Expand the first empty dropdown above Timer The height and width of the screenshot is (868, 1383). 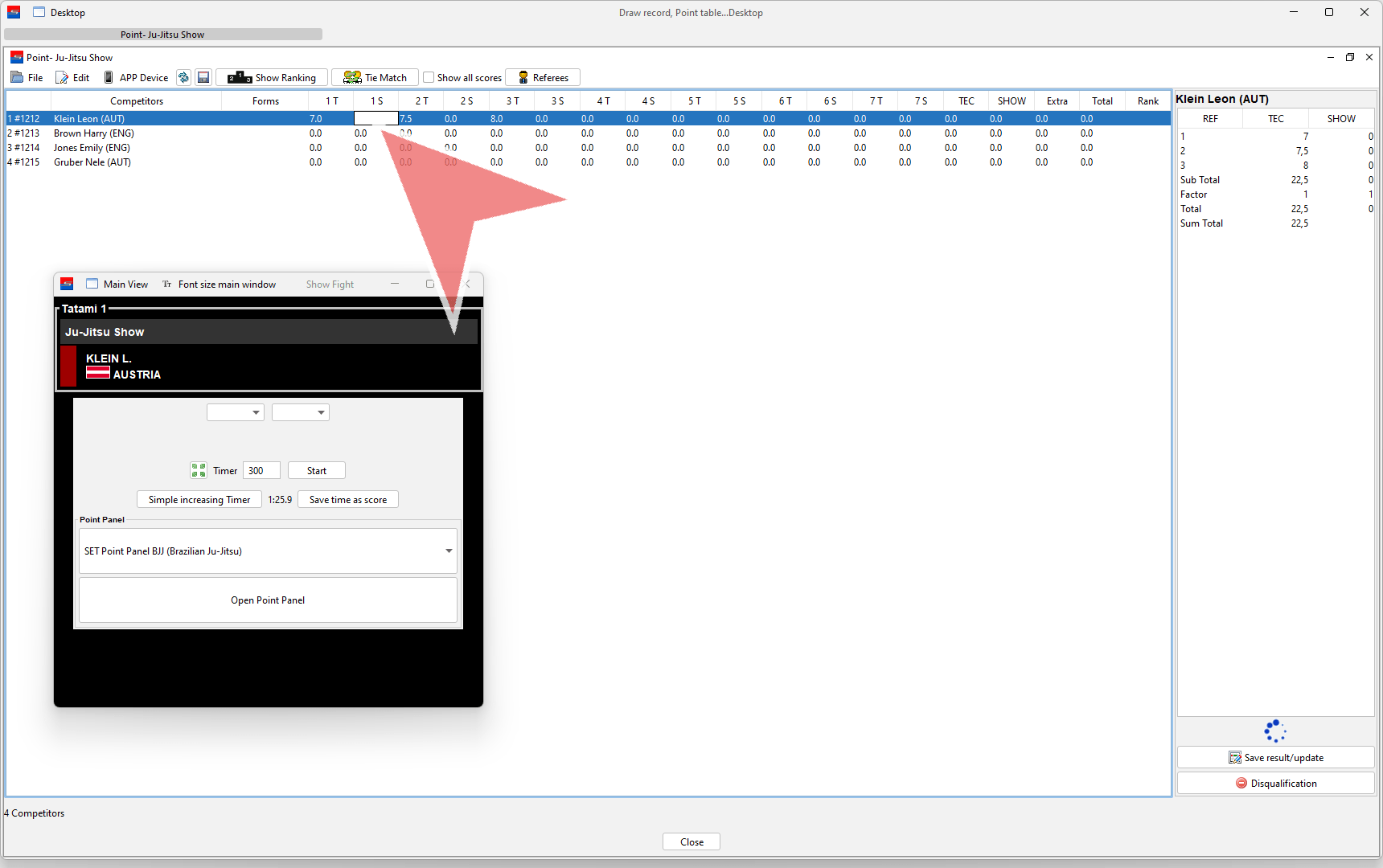pyautogui.click(x=236, y=412)
